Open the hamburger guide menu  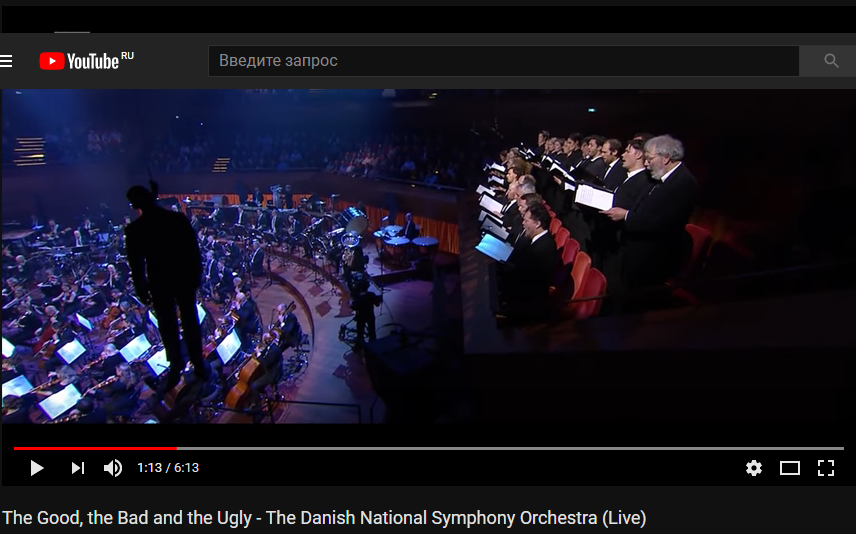(5, 61)
